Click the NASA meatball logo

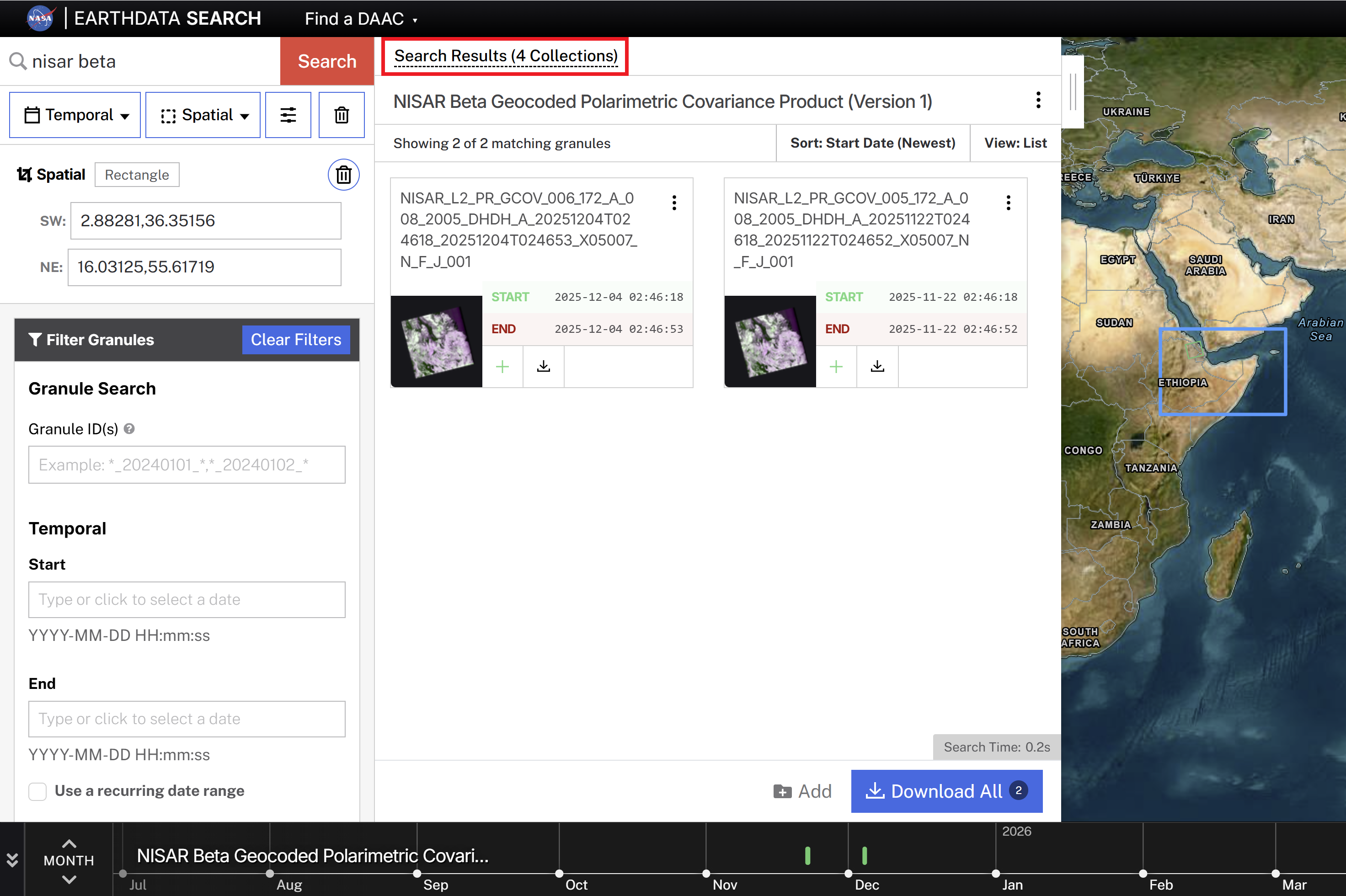[40, 18]
